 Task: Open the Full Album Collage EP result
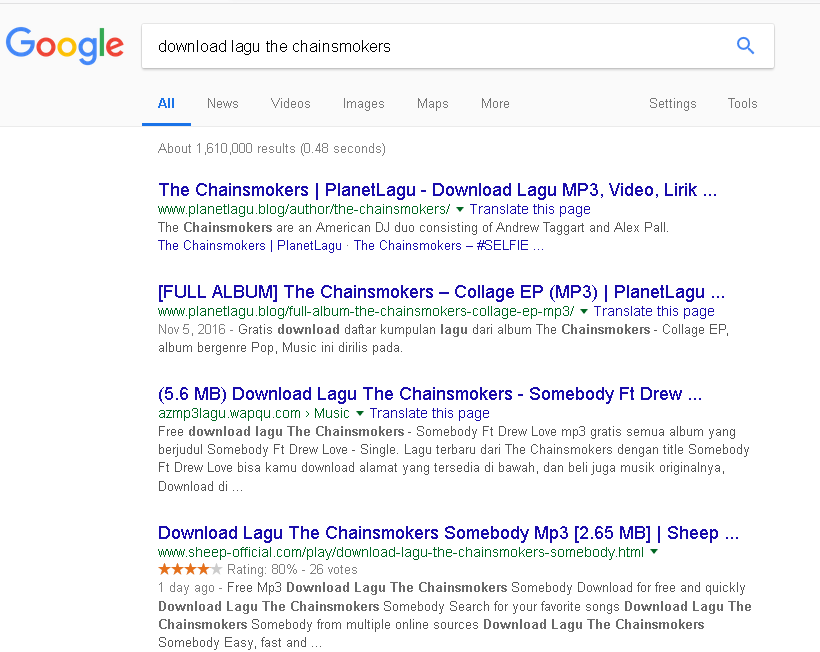click(441, 292)
